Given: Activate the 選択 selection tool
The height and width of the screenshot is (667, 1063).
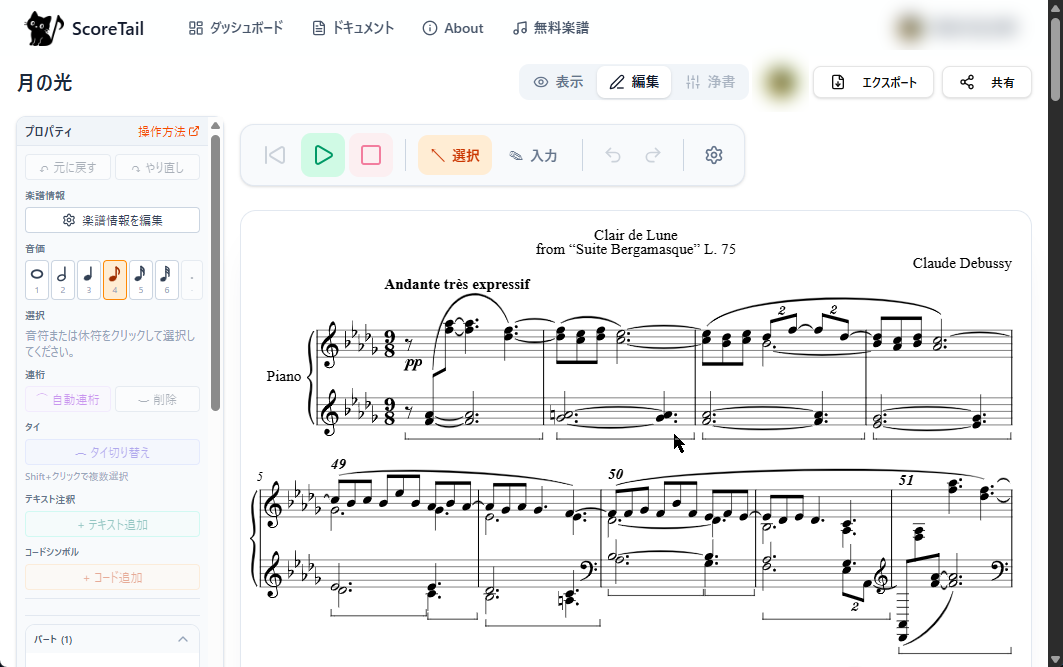Looking at the screenshot, I should [455, 155].
